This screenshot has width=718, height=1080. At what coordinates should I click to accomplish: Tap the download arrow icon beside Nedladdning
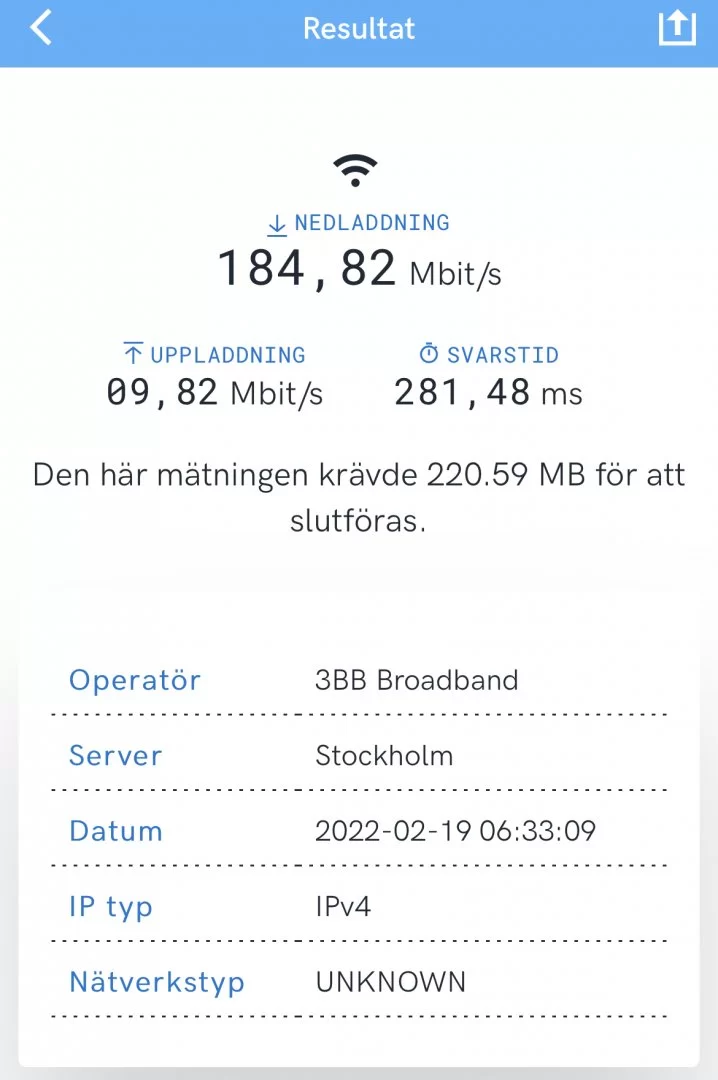tap(277, 225)
